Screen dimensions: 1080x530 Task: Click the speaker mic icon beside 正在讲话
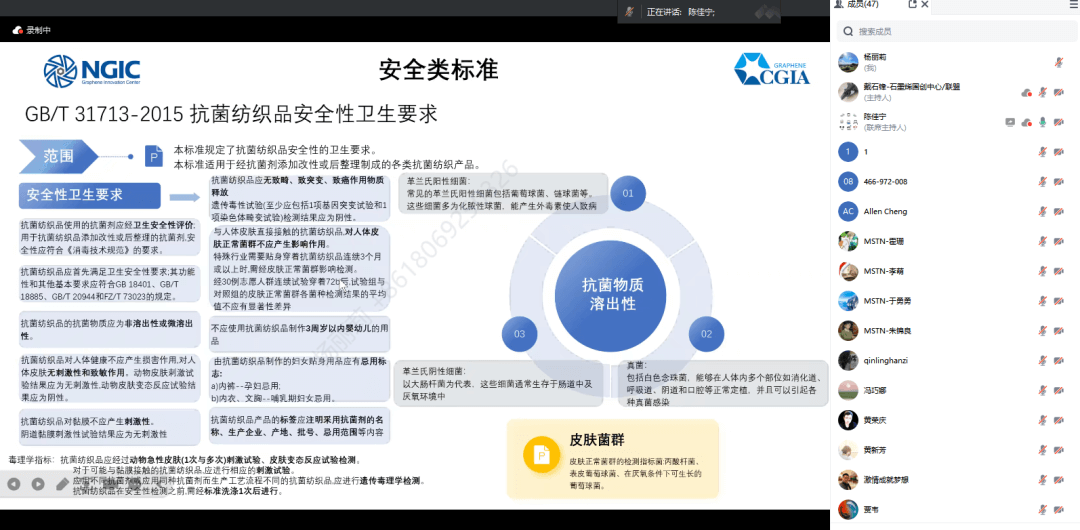[630, 12]
